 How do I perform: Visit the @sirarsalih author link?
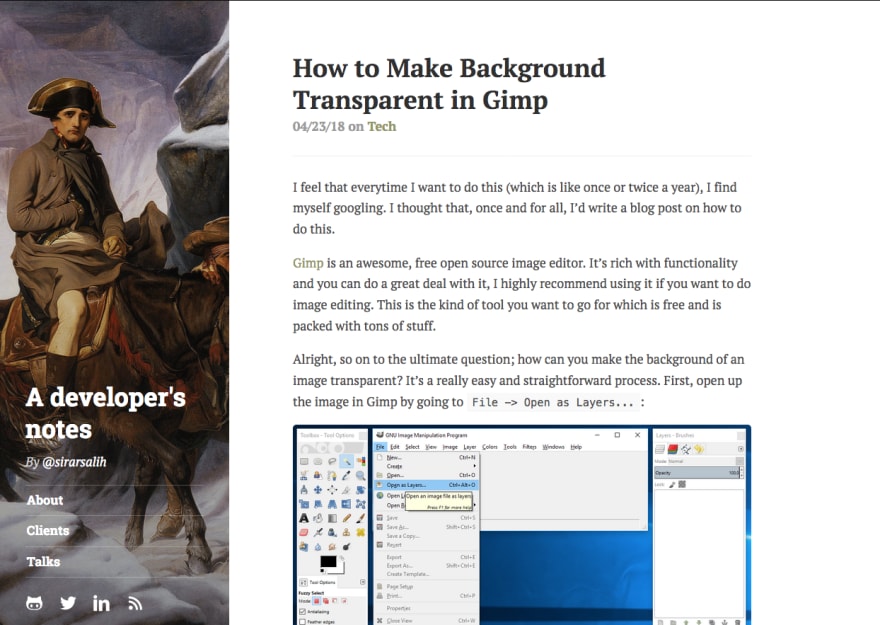click(x=74, y=462)
